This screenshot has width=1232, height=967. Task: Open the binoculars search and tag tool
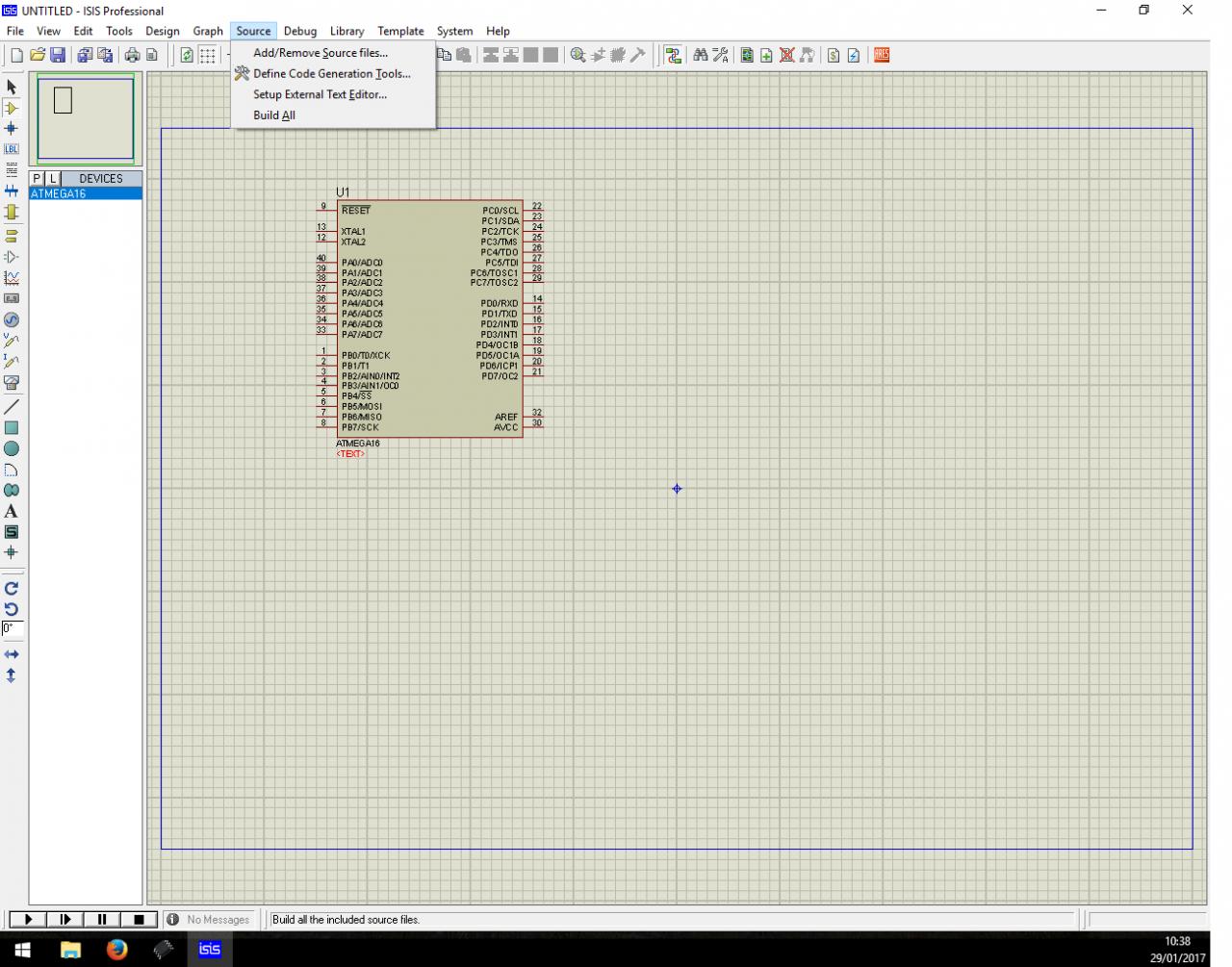point(701,55)
